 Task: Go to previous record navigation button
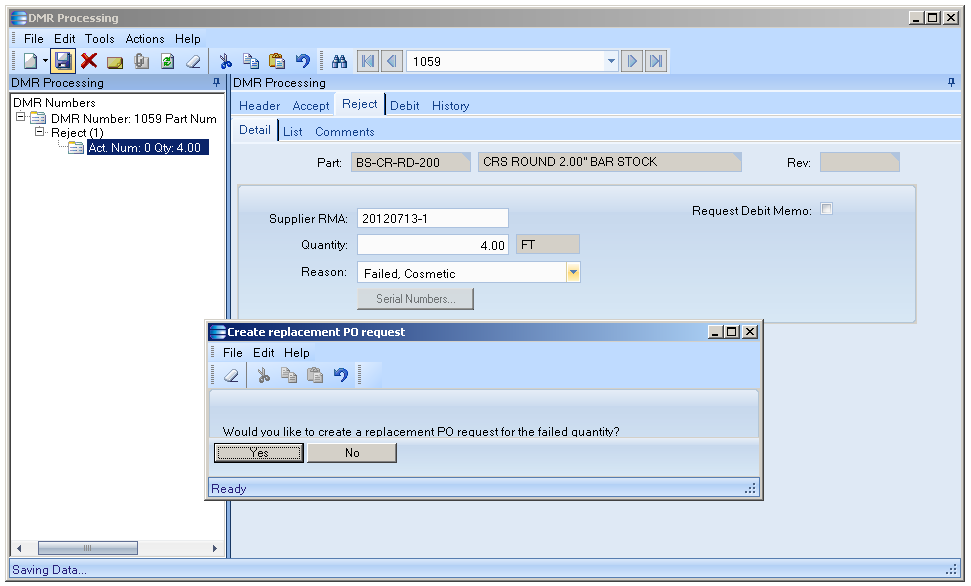point(392,61)
